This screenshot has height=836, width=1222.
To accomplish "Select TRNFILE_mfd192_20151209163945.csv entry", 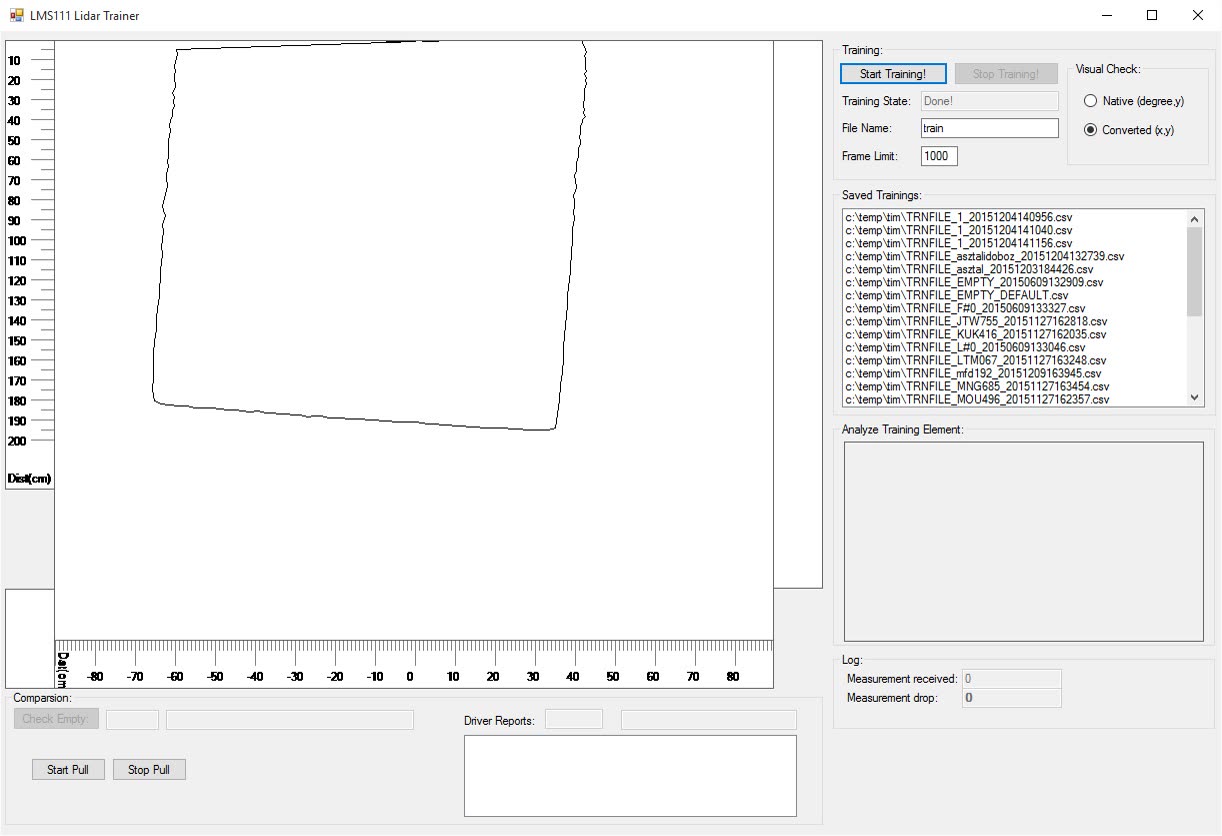I will click(973, 373).
